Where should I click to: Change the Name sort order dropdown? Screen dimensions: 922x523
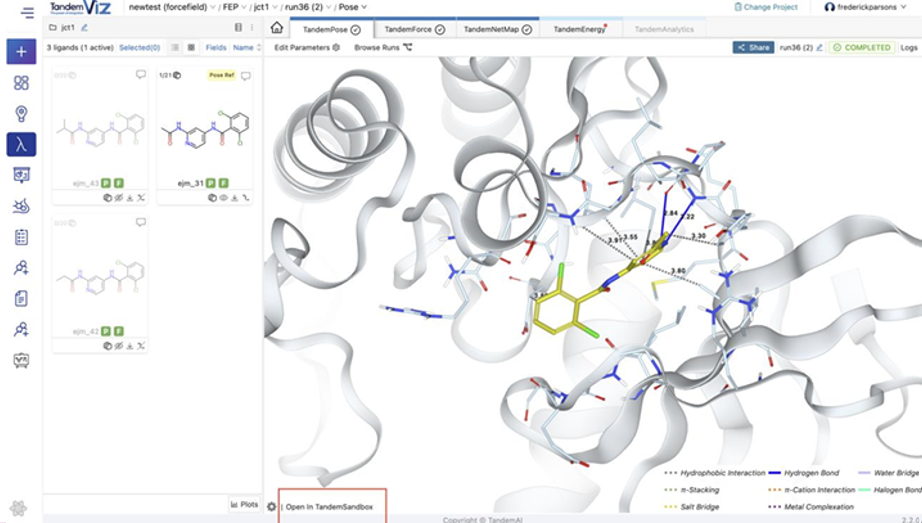click(x=246, y=48)
